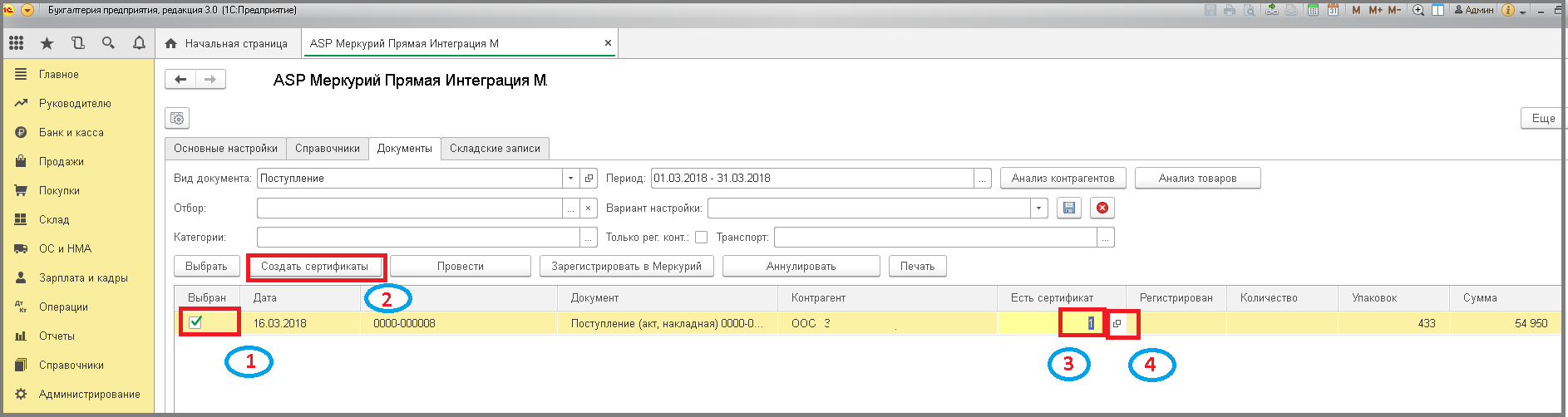Open notifications bell icon
Viewport: 1568px width, 417px height.
click(x=139, y=43)
